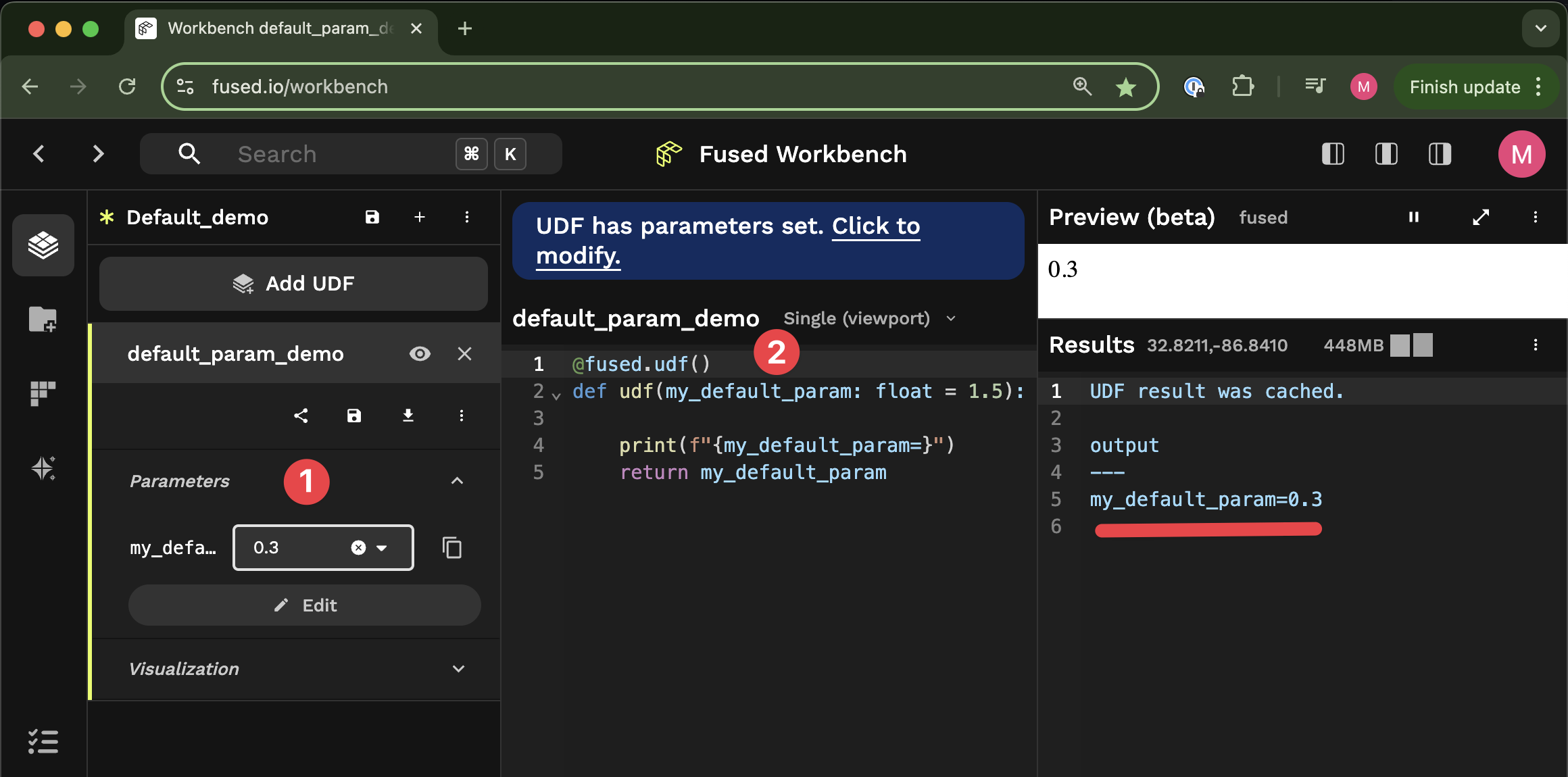
Task: Reload the browser page
Action: click(127, 86)
